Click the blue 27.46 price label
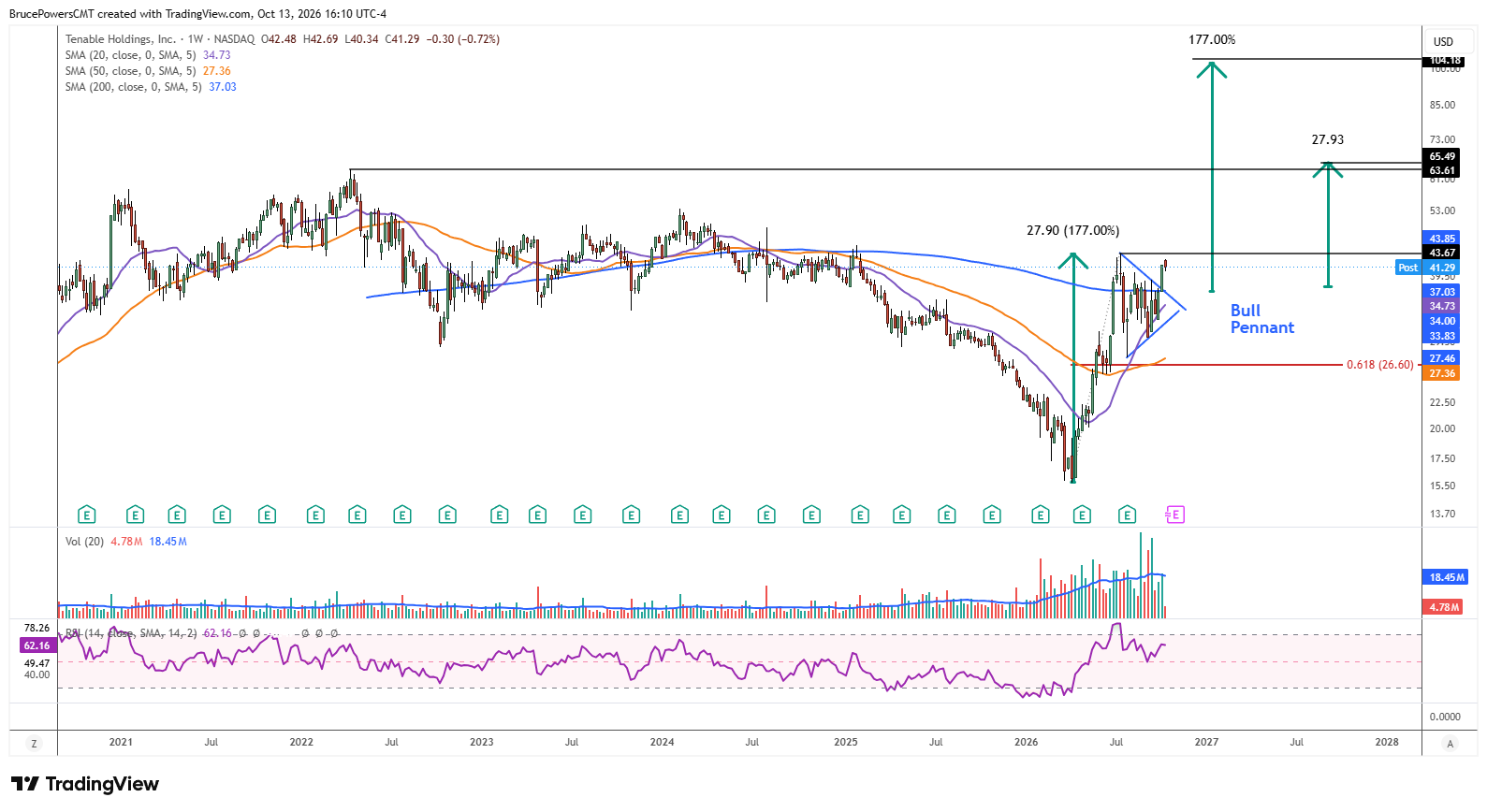Viewport: 1487px width, 812px height. [x=1442, y=358]
